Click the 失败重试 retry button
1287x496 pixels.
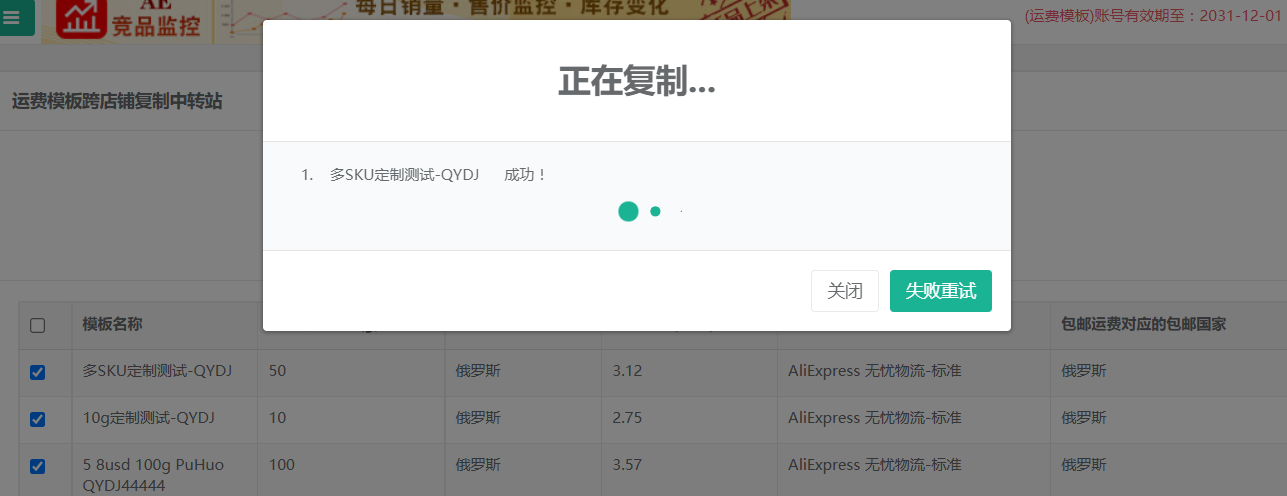point(941,291)
